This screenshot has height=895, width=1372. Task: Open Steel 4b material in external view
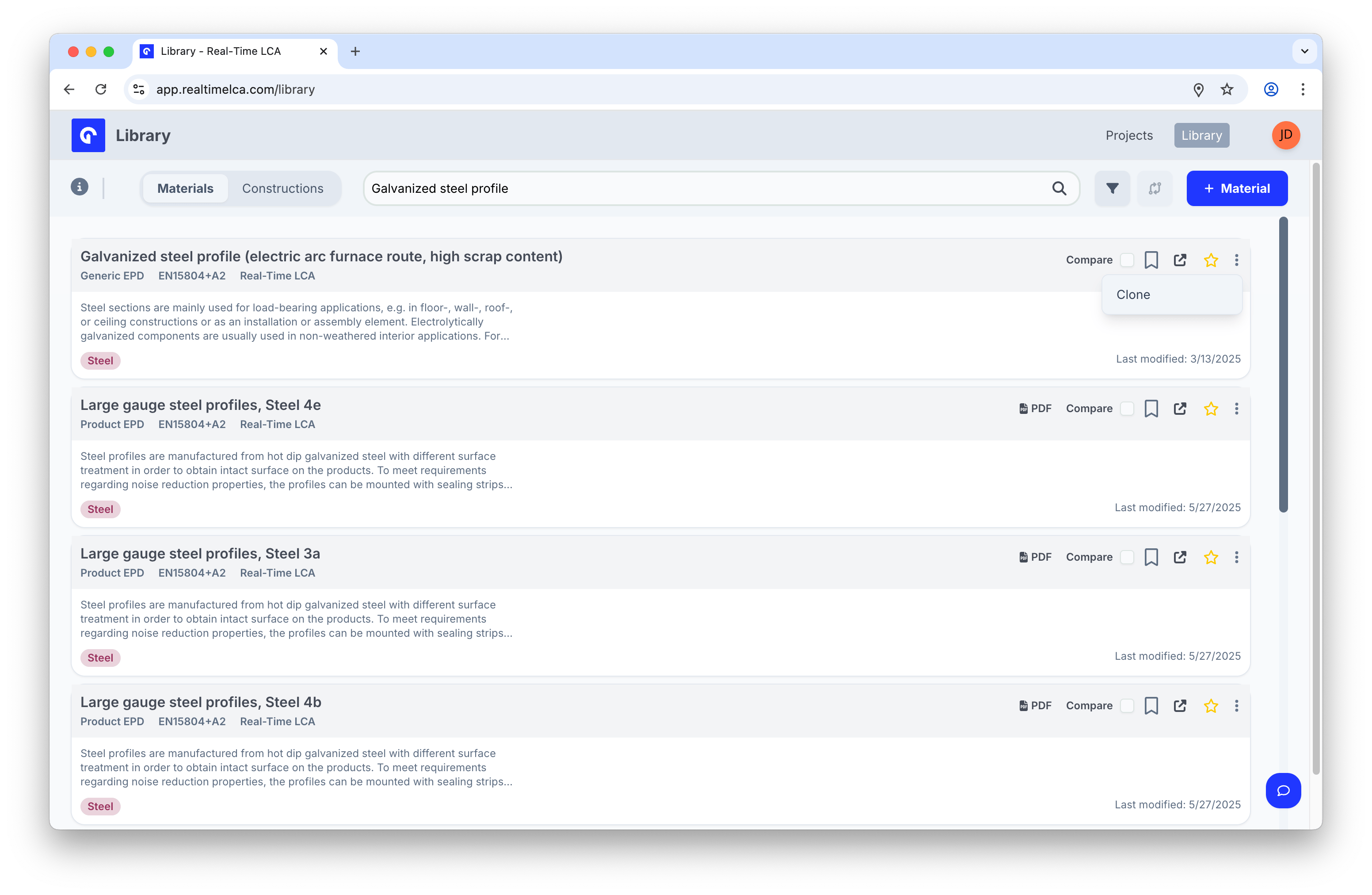point(1180,706)
